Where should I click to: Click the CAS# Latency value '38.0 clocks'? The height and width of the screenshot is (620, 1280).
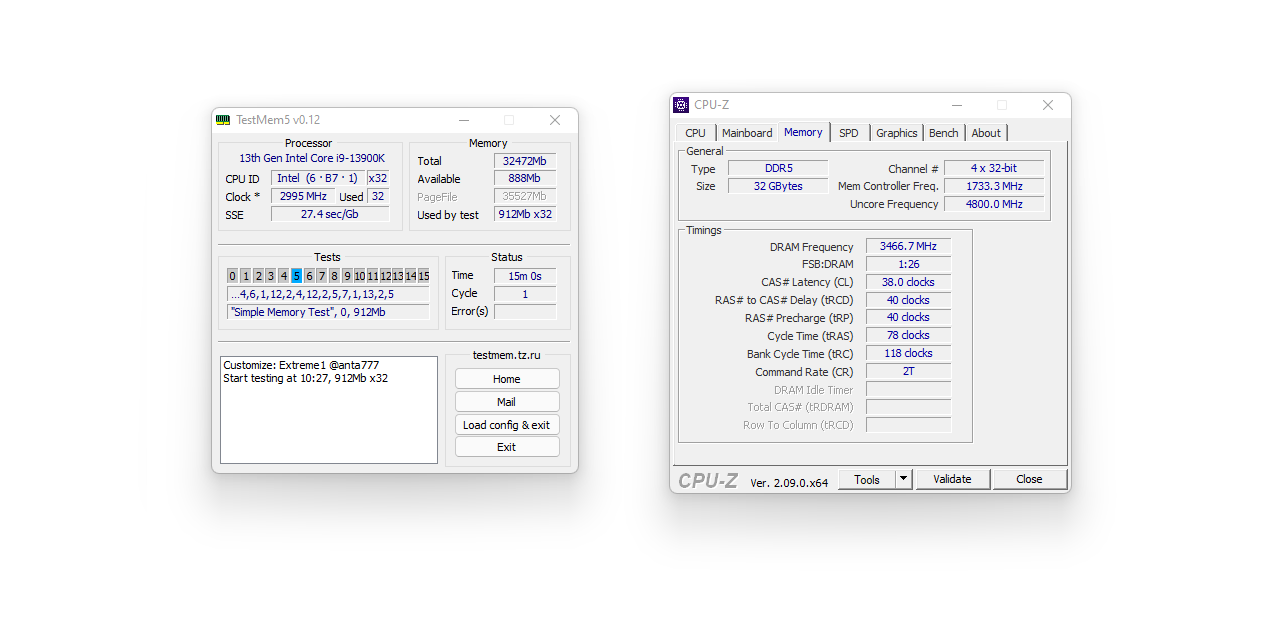[908, 283]
